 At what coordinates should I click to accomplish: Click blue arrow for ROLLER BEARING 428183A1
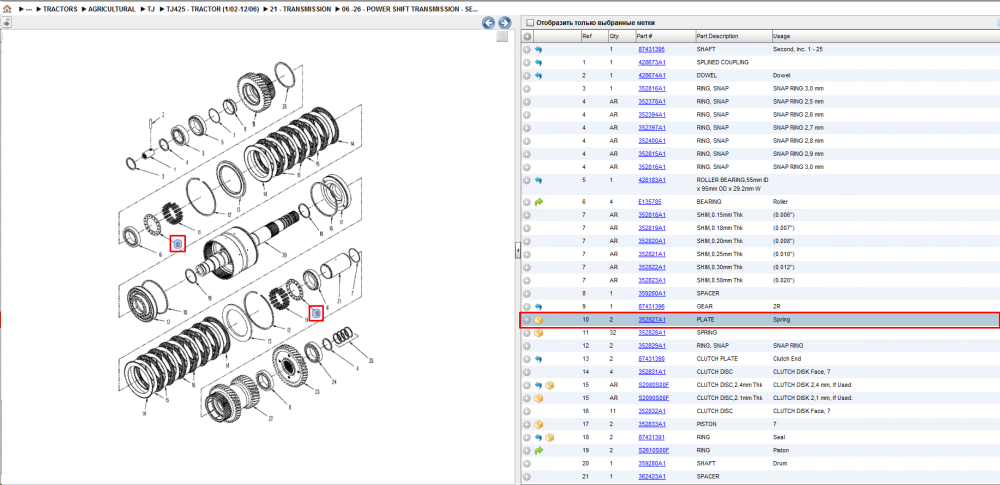pos(538,181)
